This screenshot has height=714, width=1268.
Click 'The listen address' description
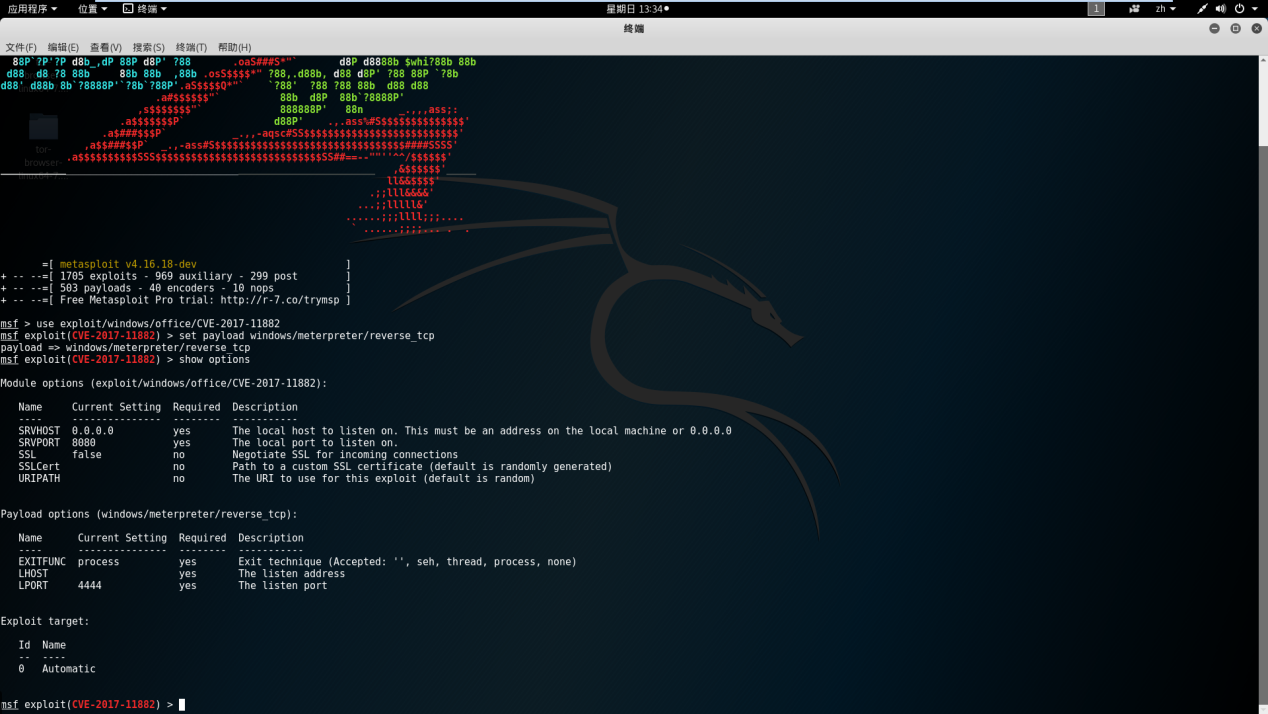[291, 574]
